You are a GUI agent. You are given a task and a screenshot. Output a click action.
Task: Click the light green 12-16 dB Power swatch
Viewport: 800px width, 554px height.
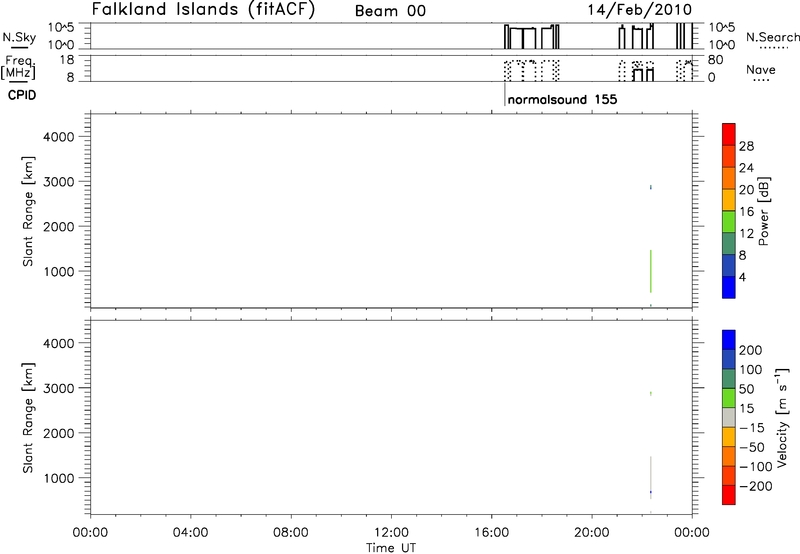[729, 221]
